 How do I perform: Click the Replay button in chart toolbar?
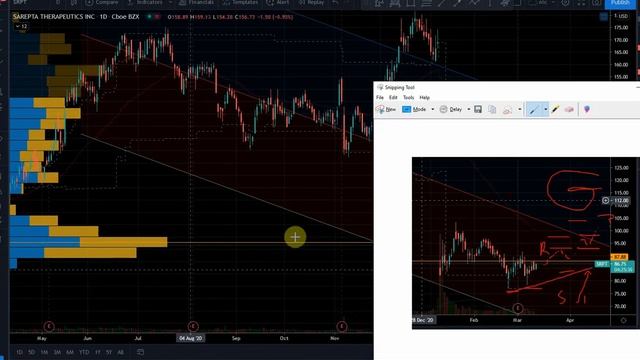(311, 2)
